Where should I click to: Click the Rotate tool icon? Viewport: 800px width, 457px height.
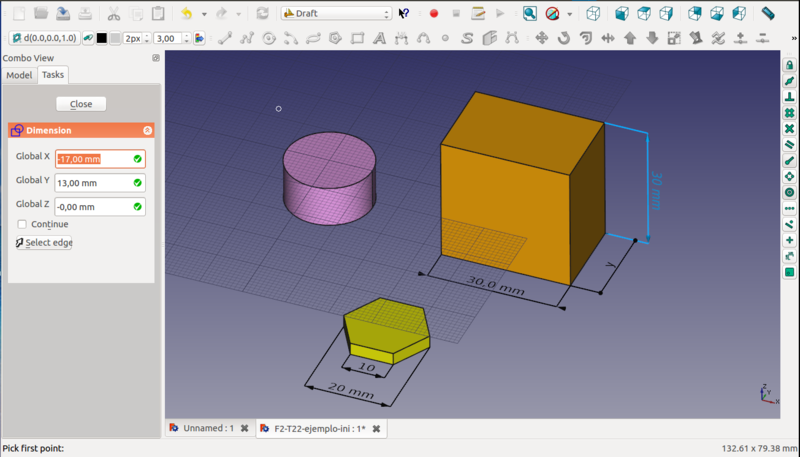(564, 38)
